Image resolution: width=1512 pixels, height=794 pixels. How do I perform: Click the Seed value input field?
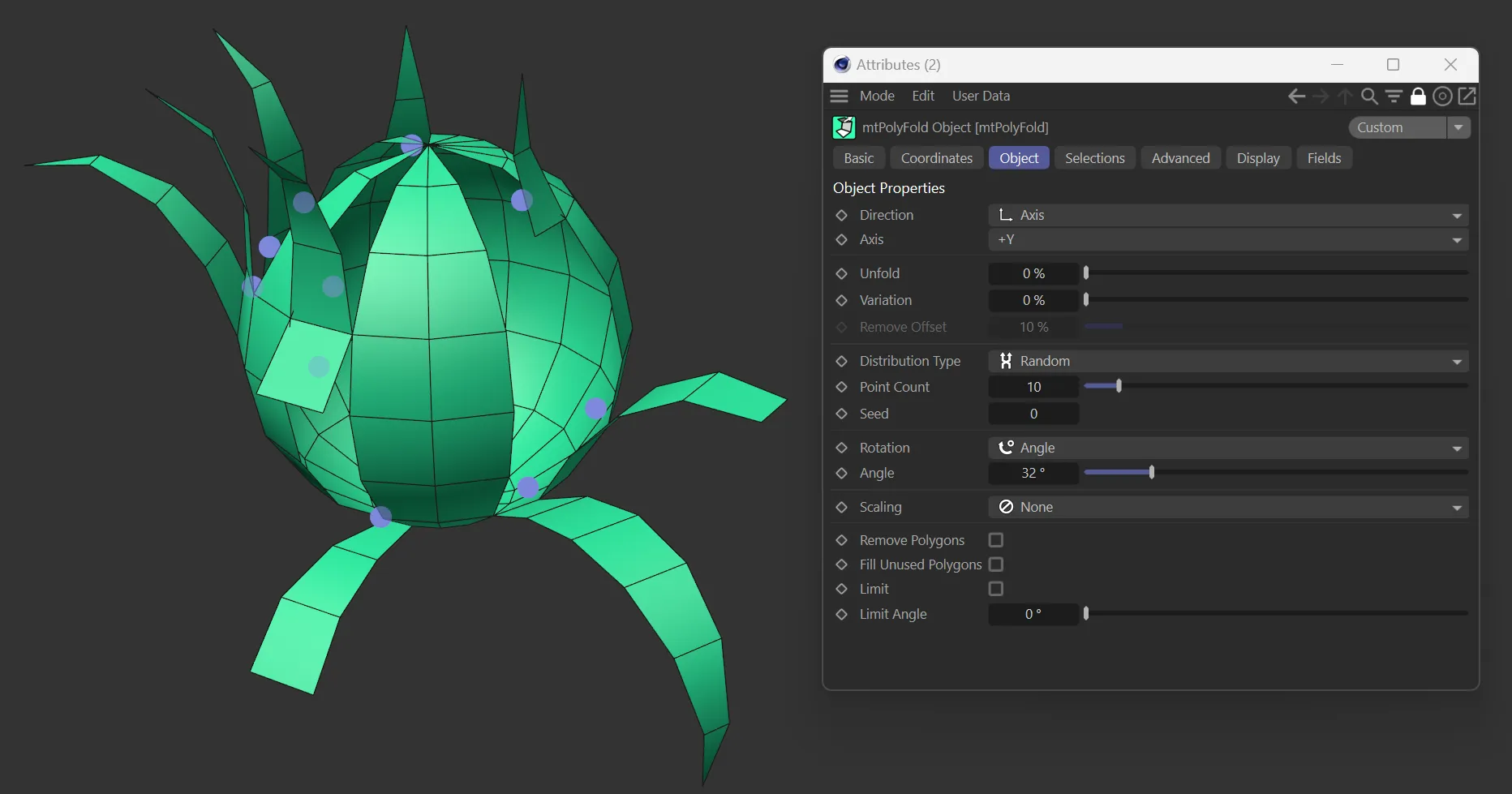1033,414
